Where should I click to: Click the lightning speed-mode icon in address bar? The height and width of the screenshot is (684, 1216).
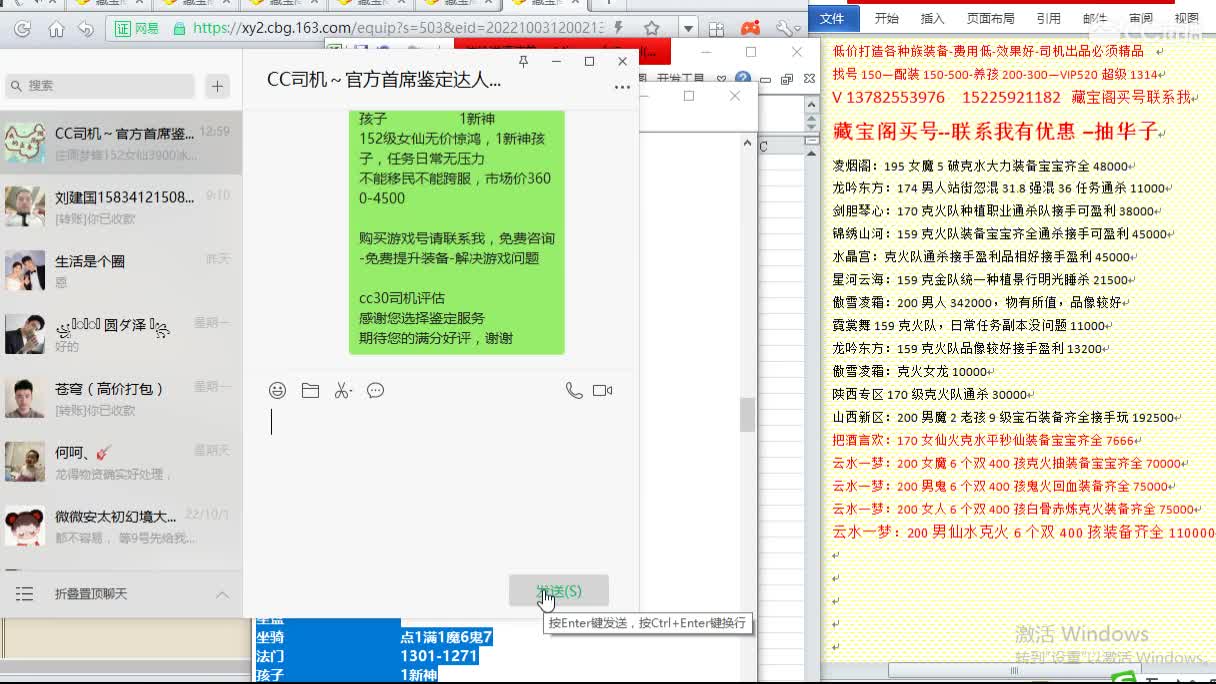(620, 28)
